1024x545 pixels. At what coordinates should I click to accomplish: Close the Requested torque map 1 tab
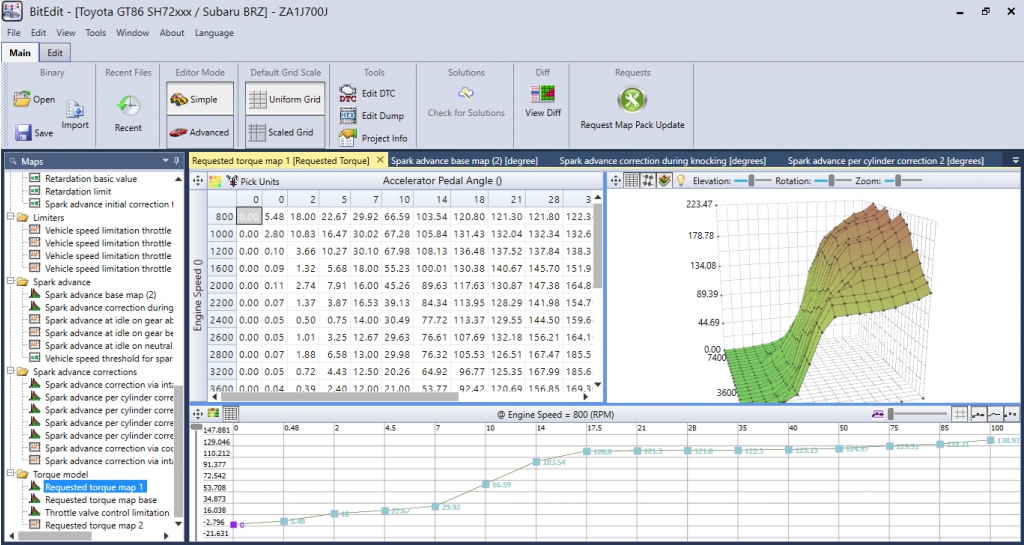[380, 160]
